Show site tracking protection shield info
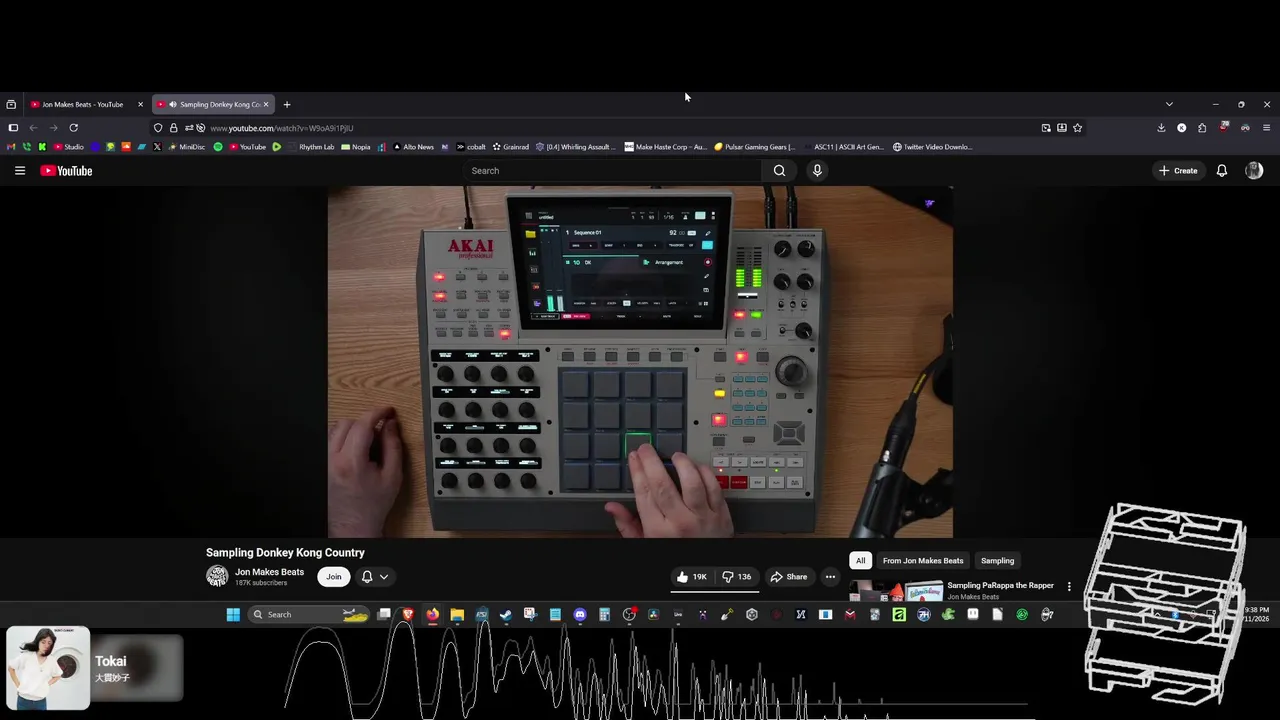This screenshot has width=1280, height=720. click(x=158, y=128)
